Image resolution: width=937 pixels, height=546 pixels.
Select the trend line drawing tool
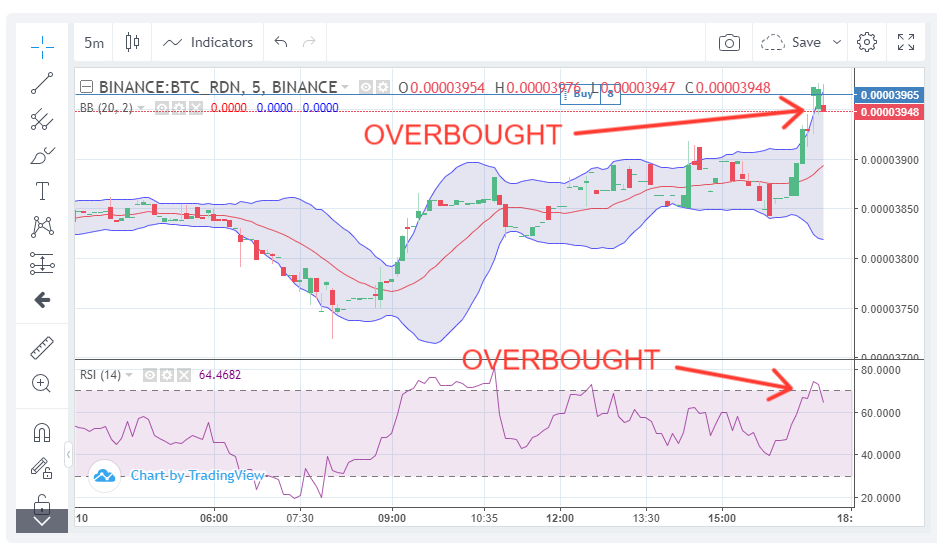pos(42,83)
